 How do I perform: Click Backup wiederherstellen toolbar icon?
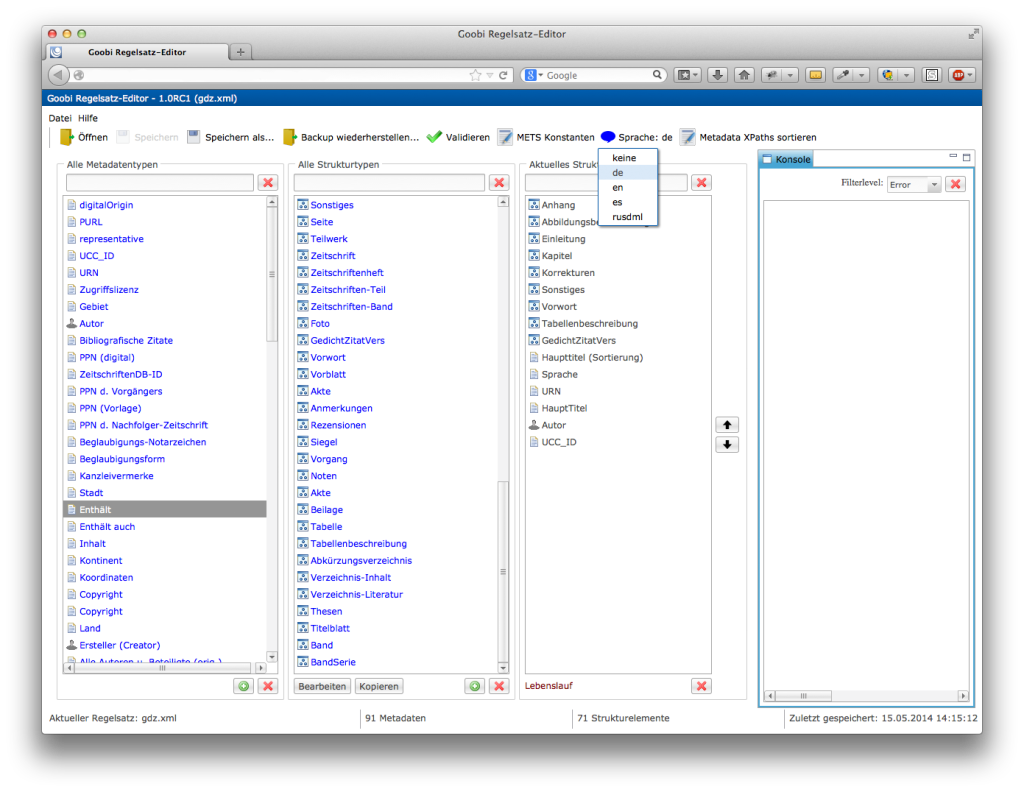[x=289, y=137]
